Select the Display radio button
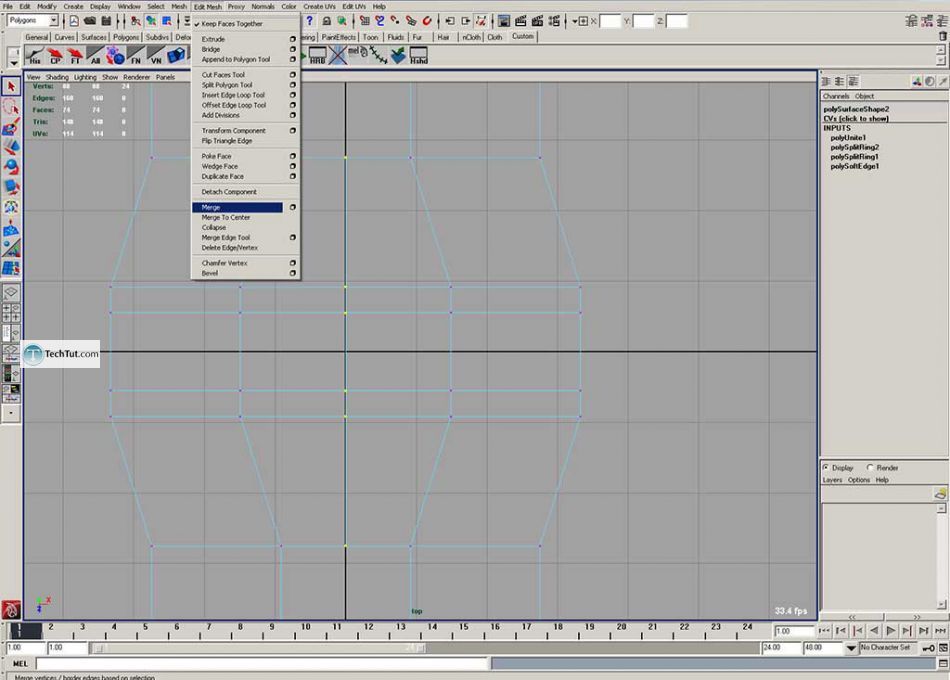Screen dimensions: 950x680 pos(826,467)
